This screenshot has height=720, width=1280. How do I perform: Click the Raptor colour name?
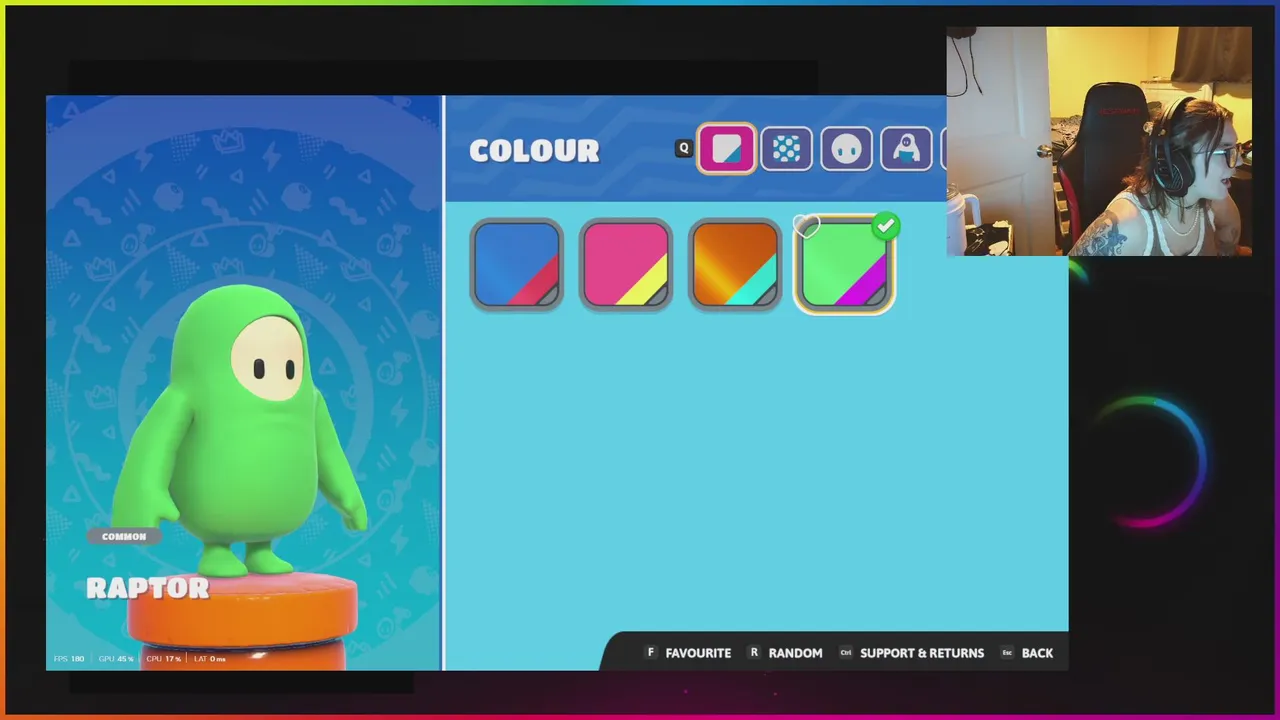tap(148, 588)
